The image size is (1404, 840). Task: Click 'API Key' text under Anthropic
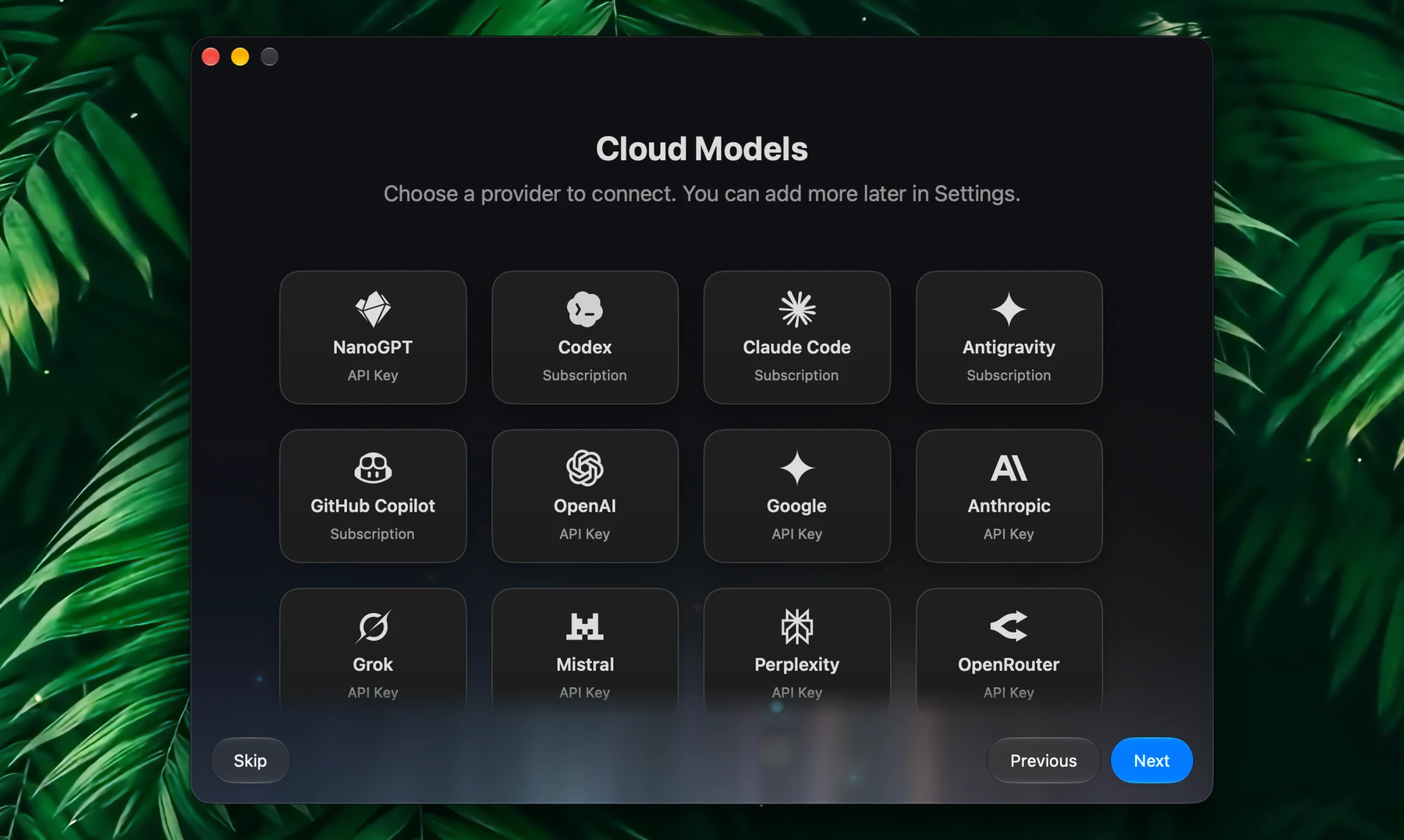coord(1009,534)
